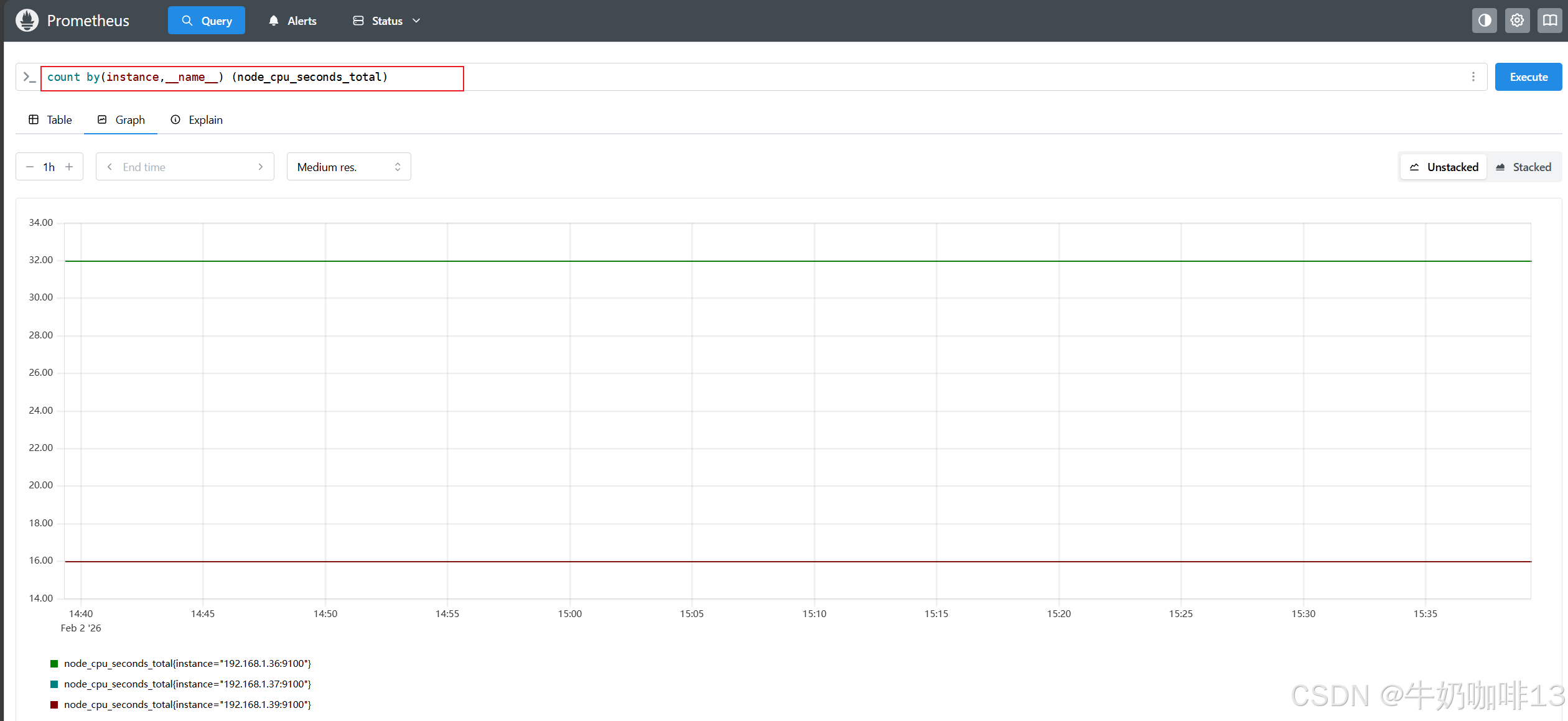Switch the graph to Stacked mode

pos(1523,167)
